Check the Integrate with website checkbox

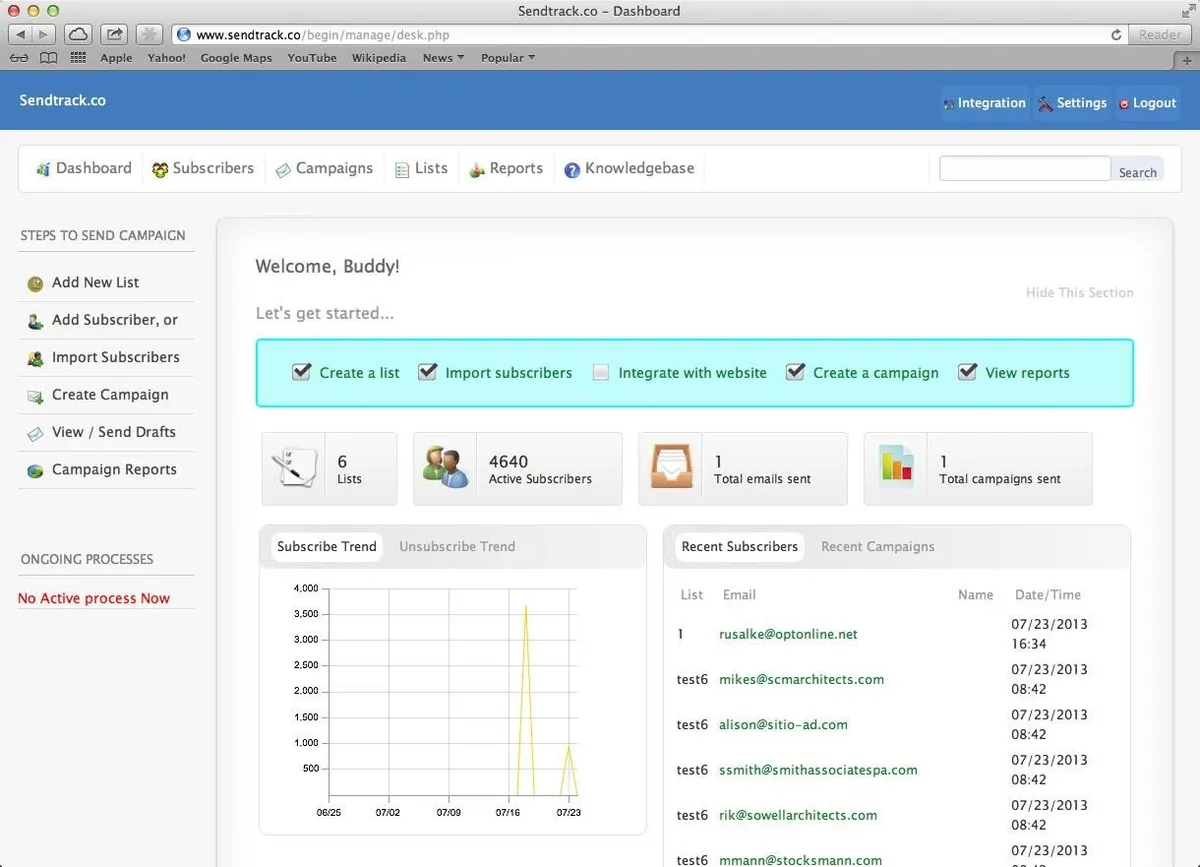(600, 373)
